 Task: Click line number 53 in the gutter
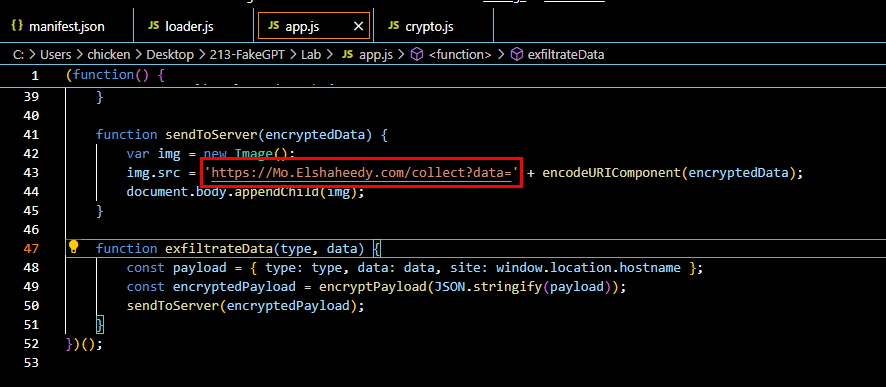click(32, 363)
